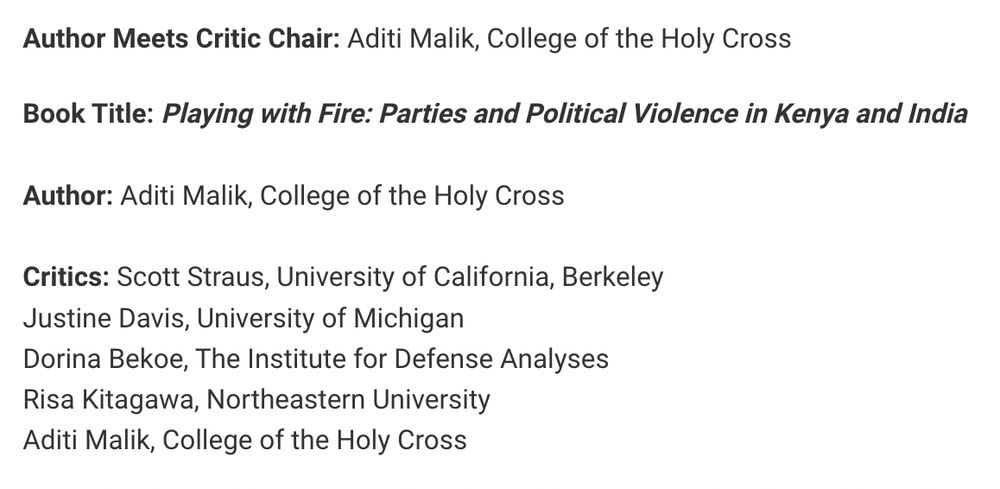This screenshot has width=1000, height=489.
Task: Click Aditi Malik in the last critics line
Action: (89, 441)
